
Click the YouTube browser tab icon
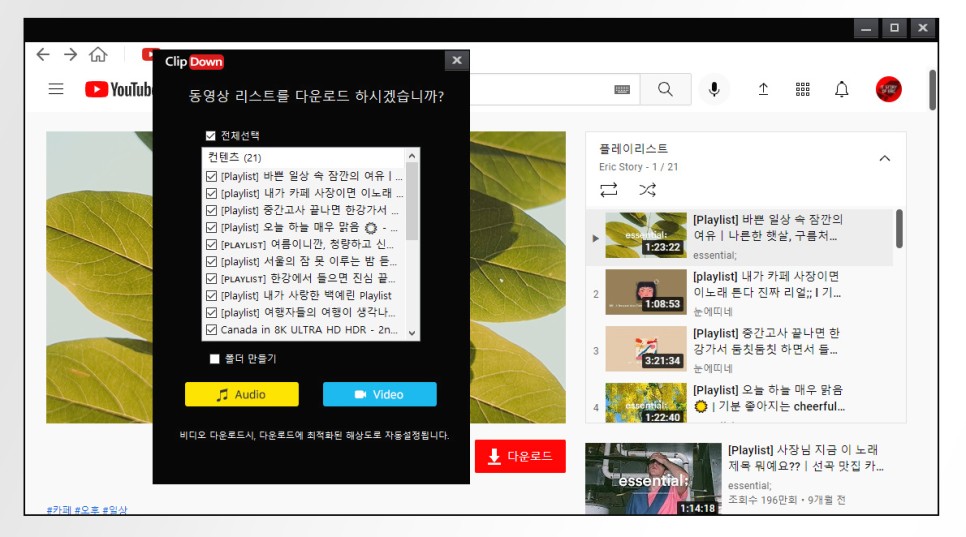148,54
